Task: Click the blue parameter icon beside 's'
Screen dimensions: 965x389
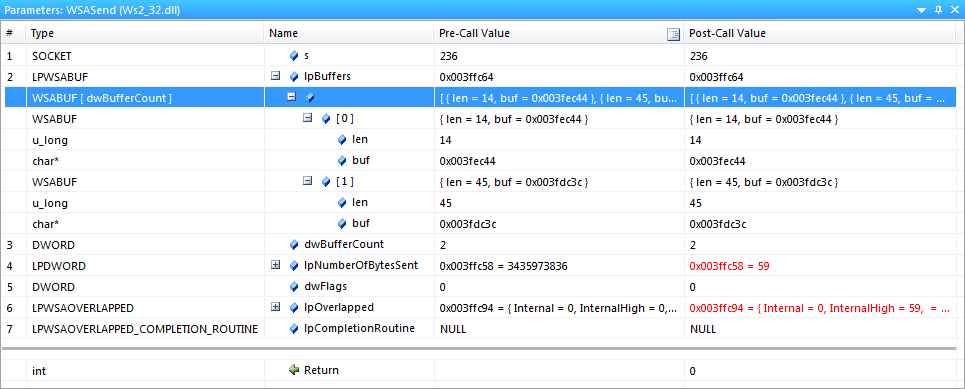Action: pos(294,56)
